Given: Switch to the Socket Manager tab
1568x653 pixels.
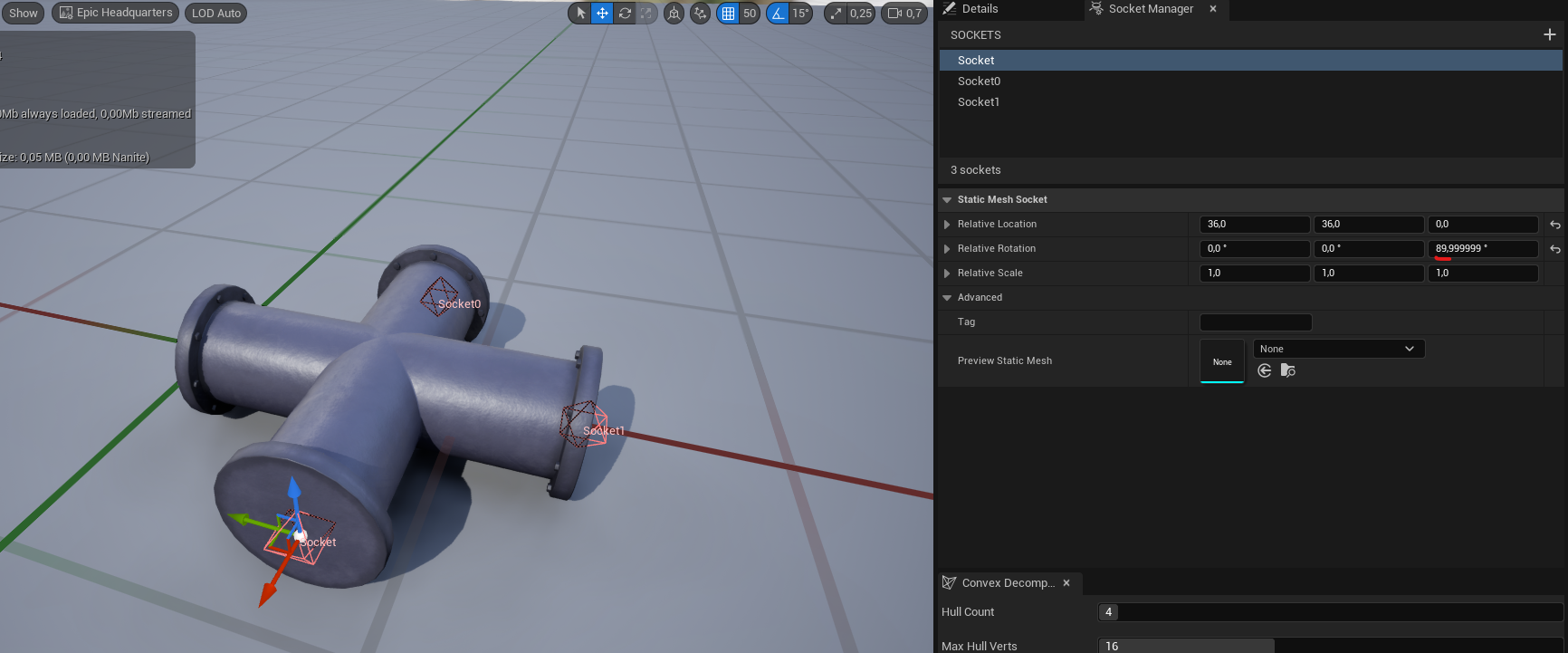Looking at the screenshot, I should 1150,9.
